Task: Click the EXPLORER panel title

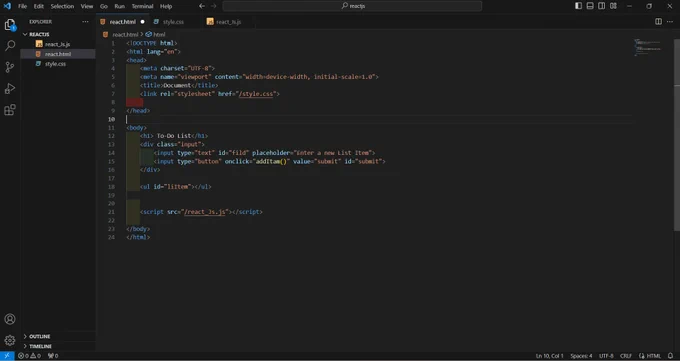Action: [40, 22]
